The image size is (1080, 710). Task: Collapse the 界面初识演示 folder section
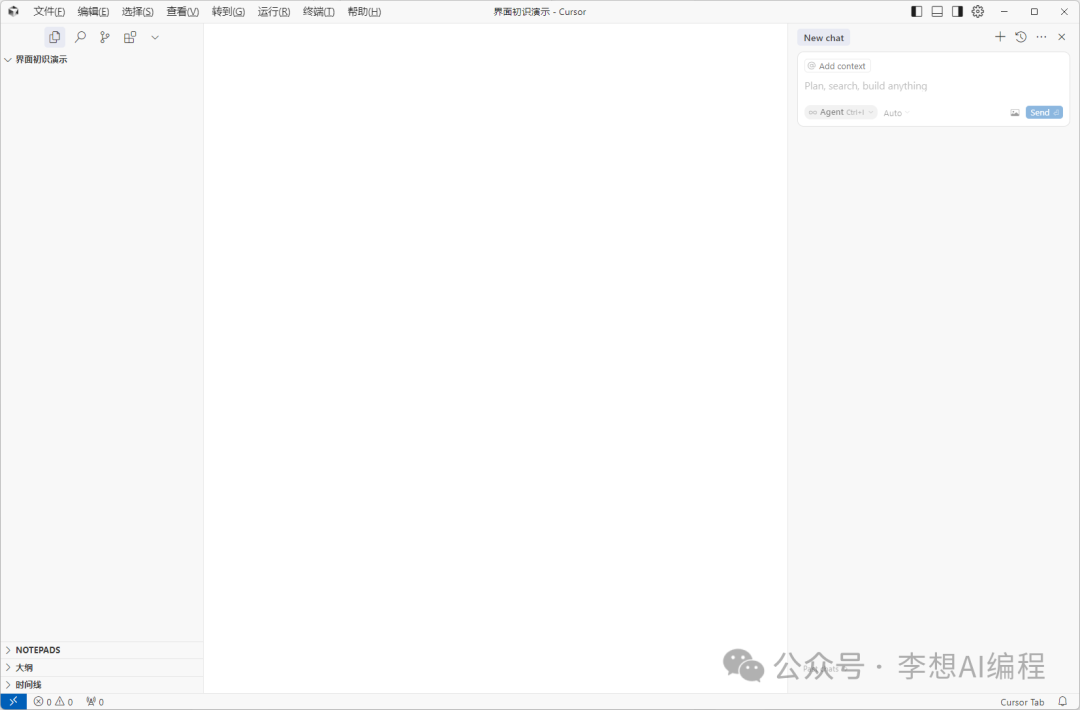[x=102, y=60]
